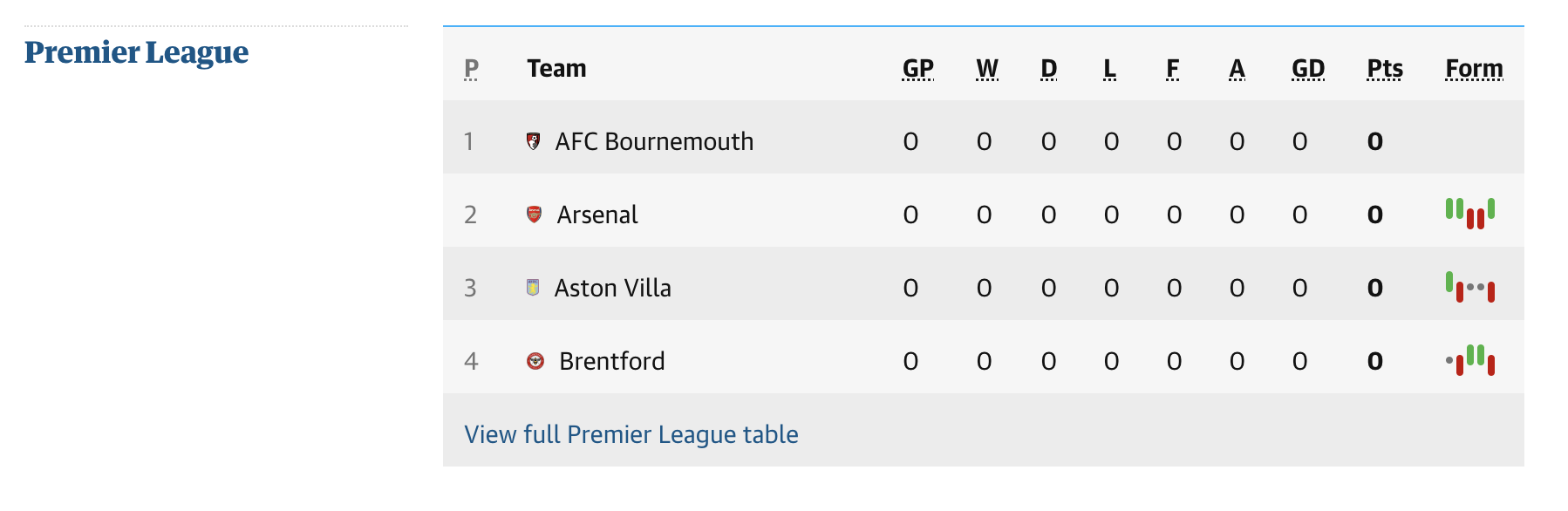Click the Pts column header
The image size is (1568, 511).
[1385, 69]
